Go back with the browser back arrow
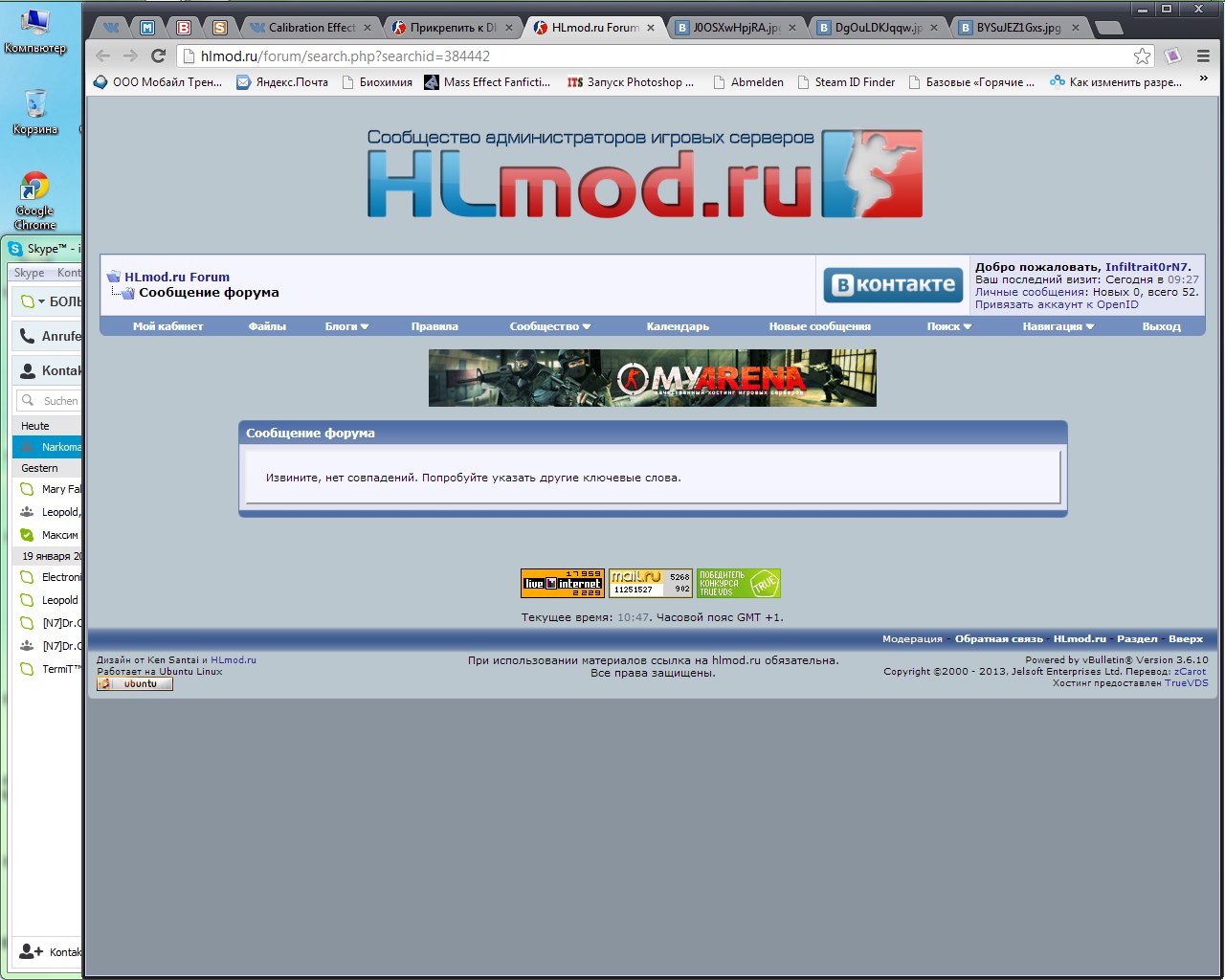Screen dimensions: 1225x980 [x=103, y=56]
